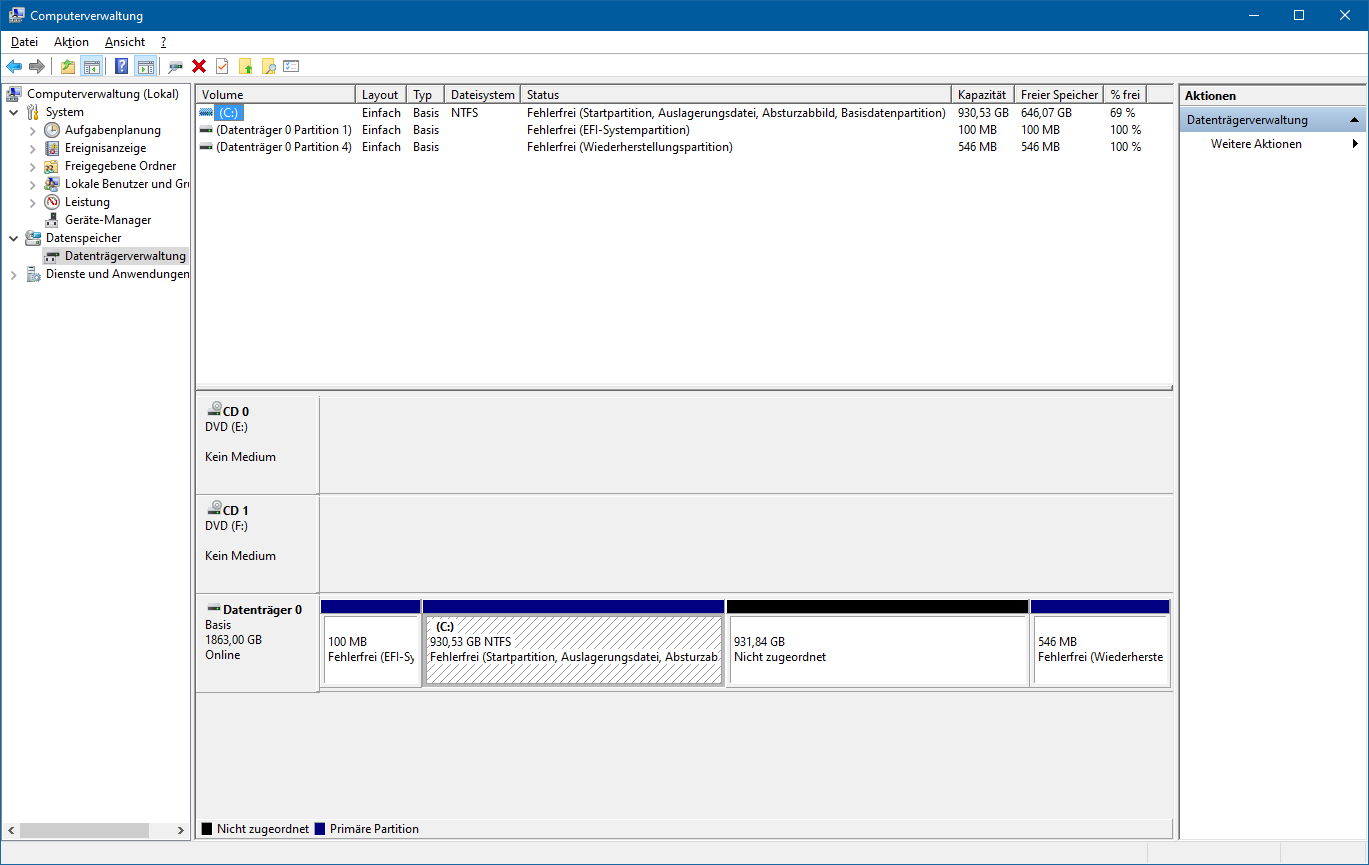Select Freigegebene Ordner icon in tree
1369x865 pixels.
52,166
